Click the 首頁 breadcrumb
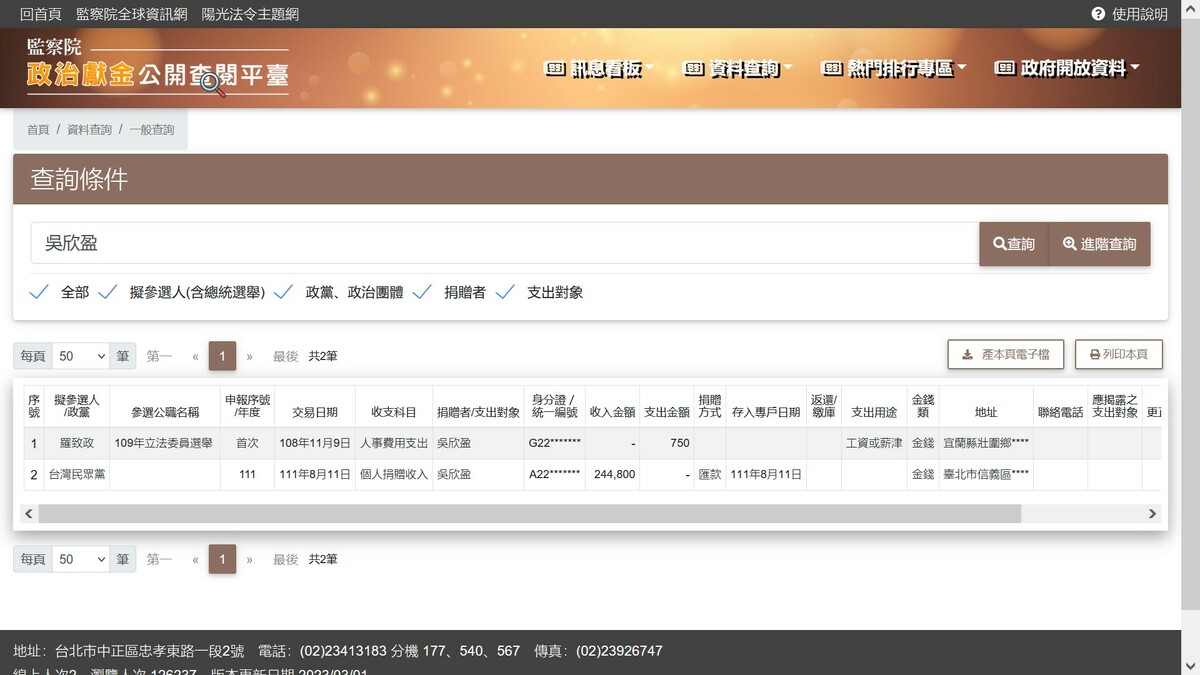The width and height of the screenshot is (1200, 675). [38, 130]
